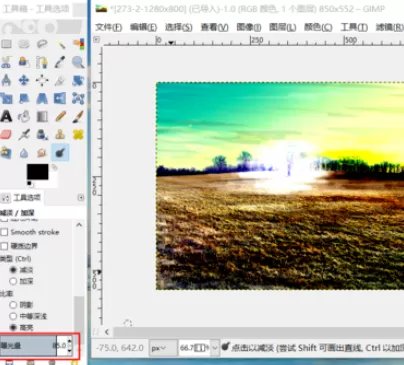
Task: Select the Paintbrush tool
Action: [78, 116]
